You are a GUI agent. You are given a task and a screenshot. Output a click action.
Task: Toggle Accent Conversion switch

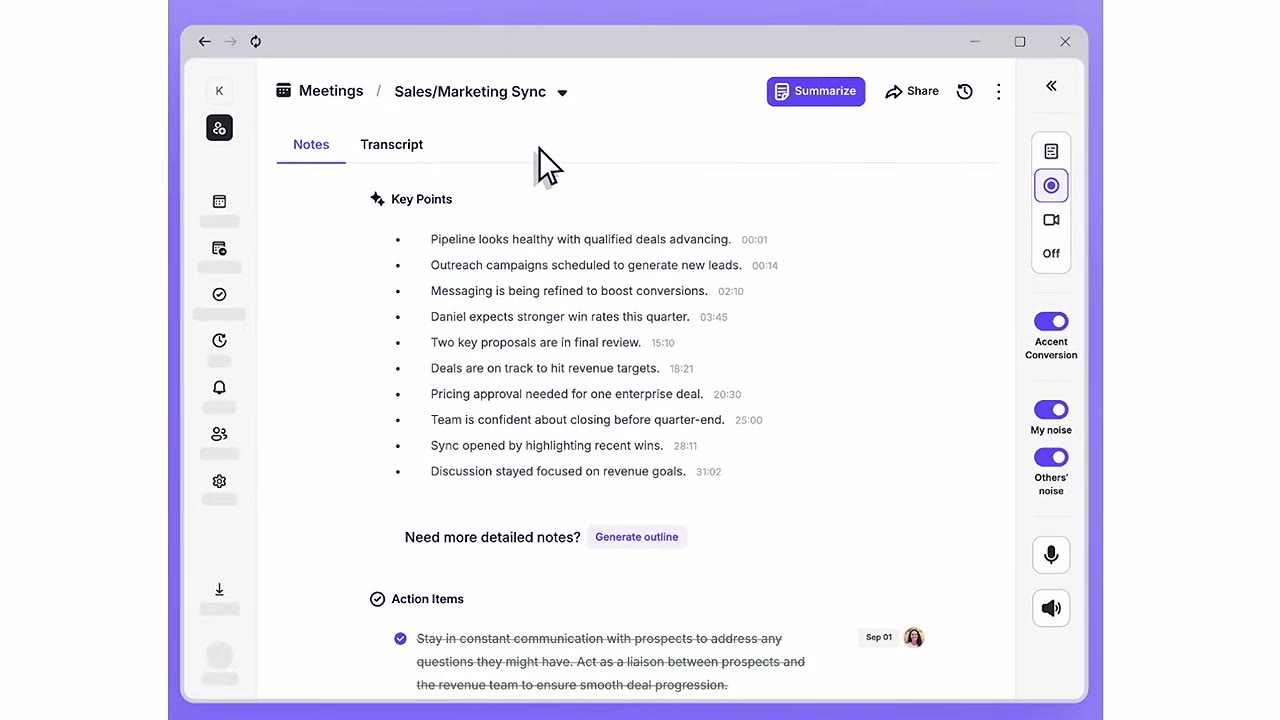pyautogui.click(x=1051, y=321)
